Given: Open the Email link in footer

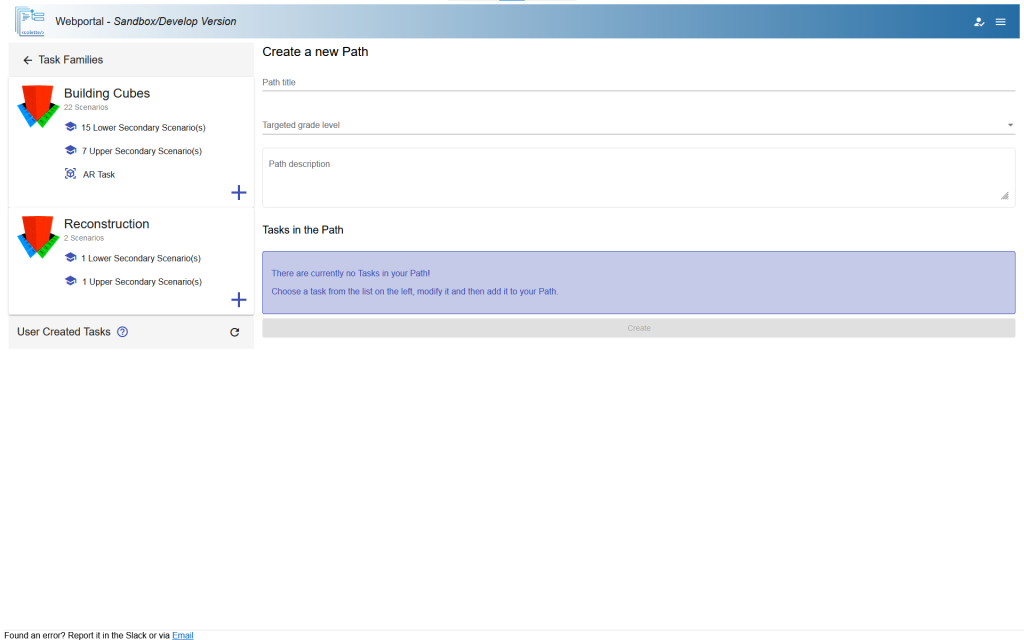Looking at the screenshot, I should point(183,635).
